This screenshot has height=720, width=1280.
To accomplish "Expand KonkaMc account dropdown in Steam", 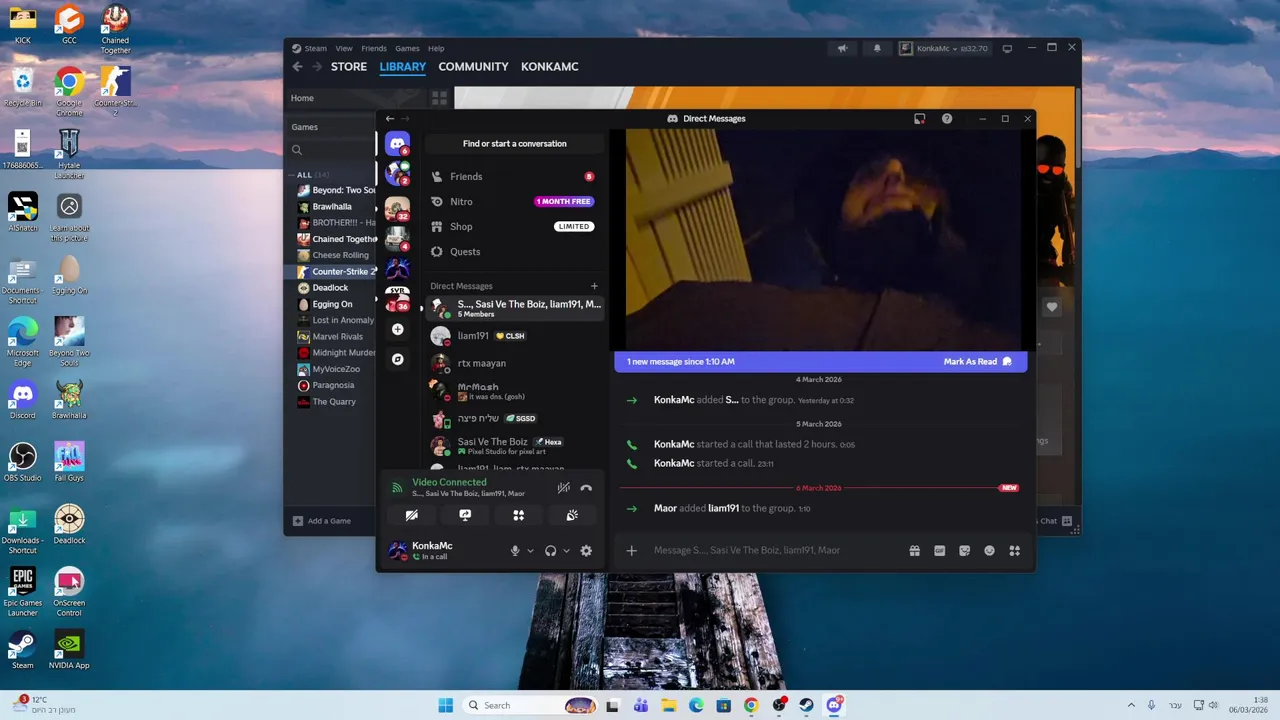I will pos(943,48).
